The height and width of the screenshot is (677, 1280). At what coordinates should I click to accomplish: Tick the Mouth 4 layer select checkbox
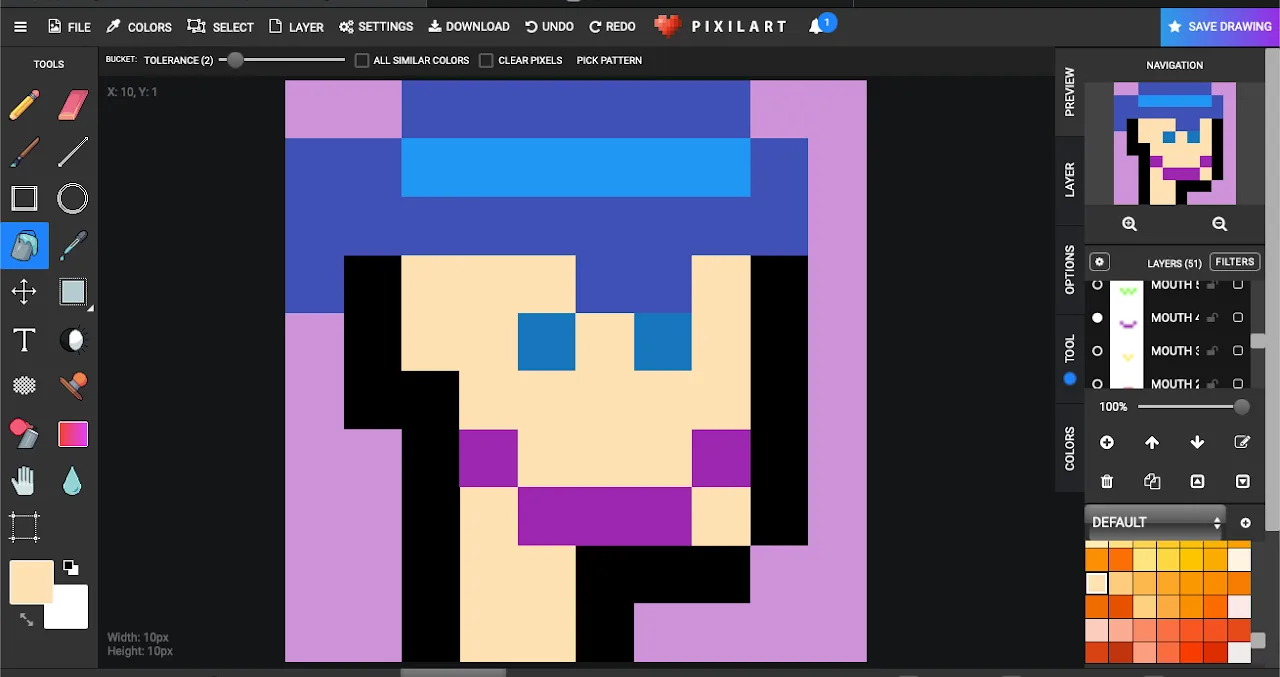[x=1238, y=318]
